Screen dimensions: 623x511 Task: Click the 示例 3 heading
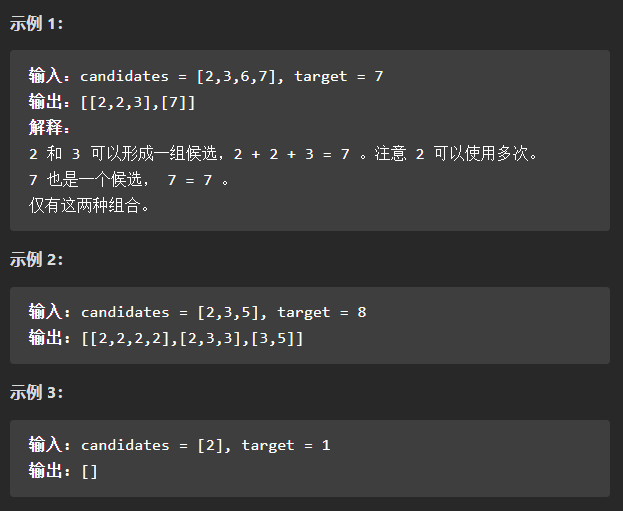[x=36, y=393]
